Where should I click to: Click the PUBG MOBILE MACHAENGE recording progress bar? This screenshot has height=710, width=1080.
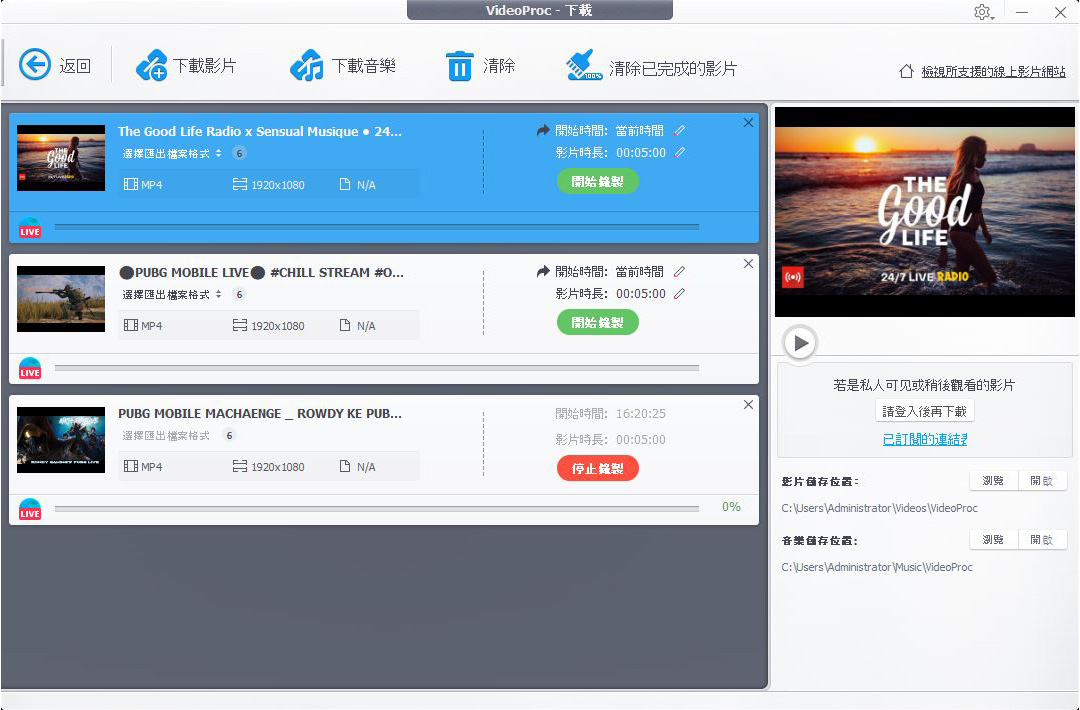coord(376,509)
